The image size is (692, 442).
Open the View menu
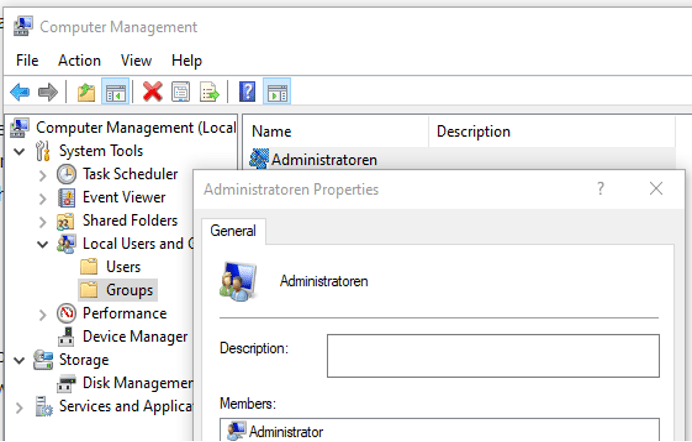point(136,61)
